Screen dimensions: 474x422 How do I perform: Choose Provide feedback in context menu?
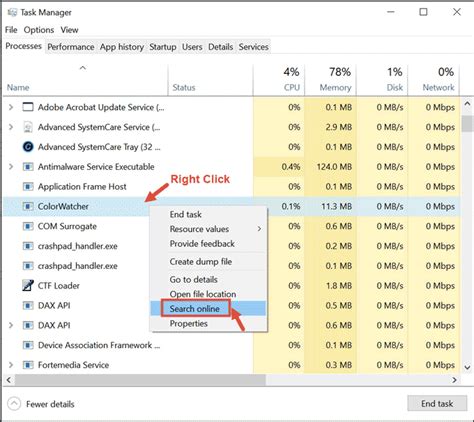click(208, 244)
